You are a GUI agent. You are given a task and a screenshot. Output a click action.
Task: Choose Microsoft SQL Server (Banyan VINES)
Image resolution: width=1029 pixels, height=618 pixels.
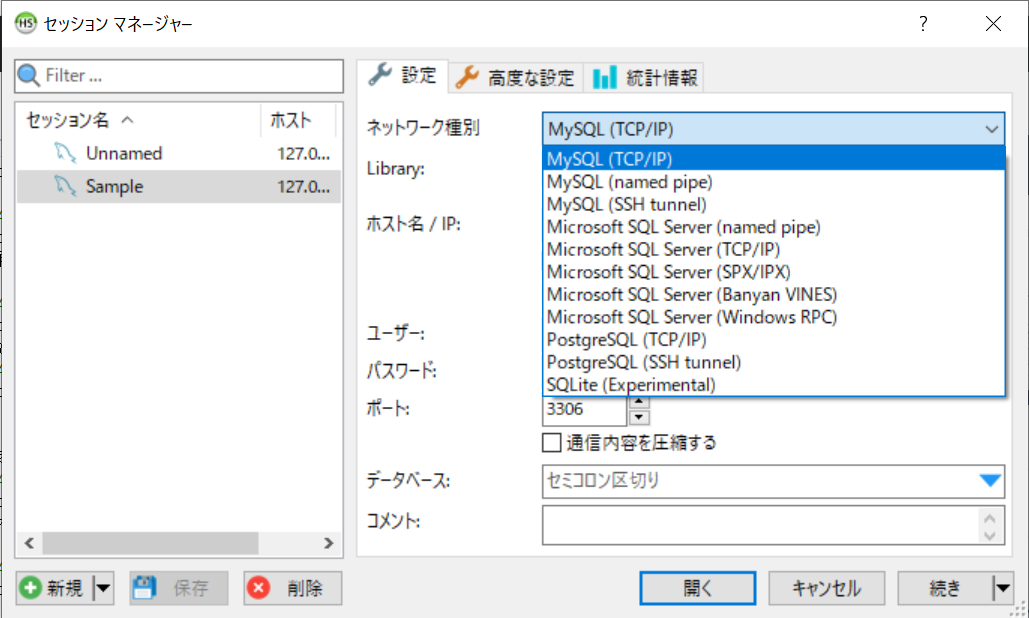coord(774,295)
